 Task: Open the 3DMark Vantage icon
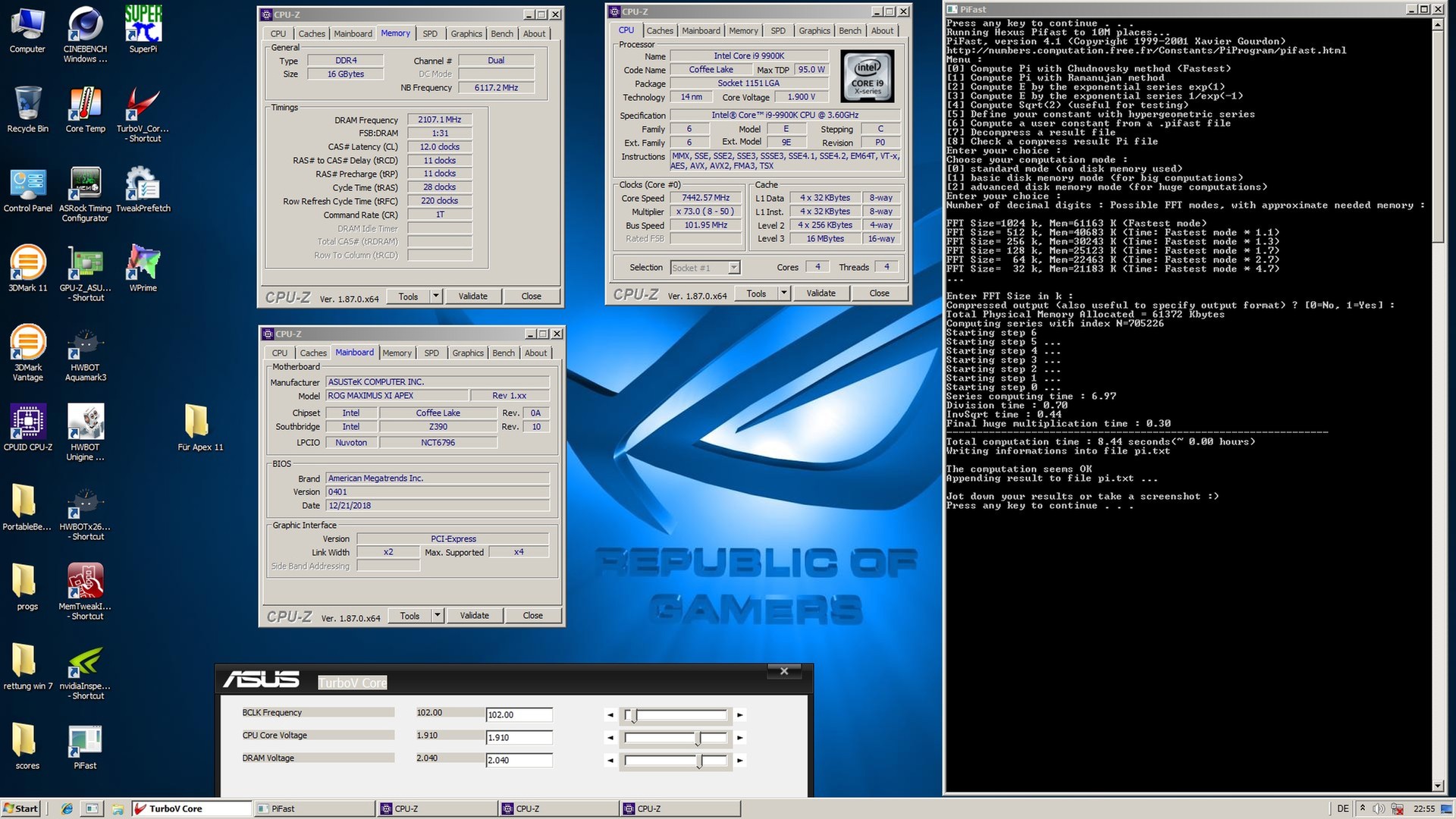point(27,353)
